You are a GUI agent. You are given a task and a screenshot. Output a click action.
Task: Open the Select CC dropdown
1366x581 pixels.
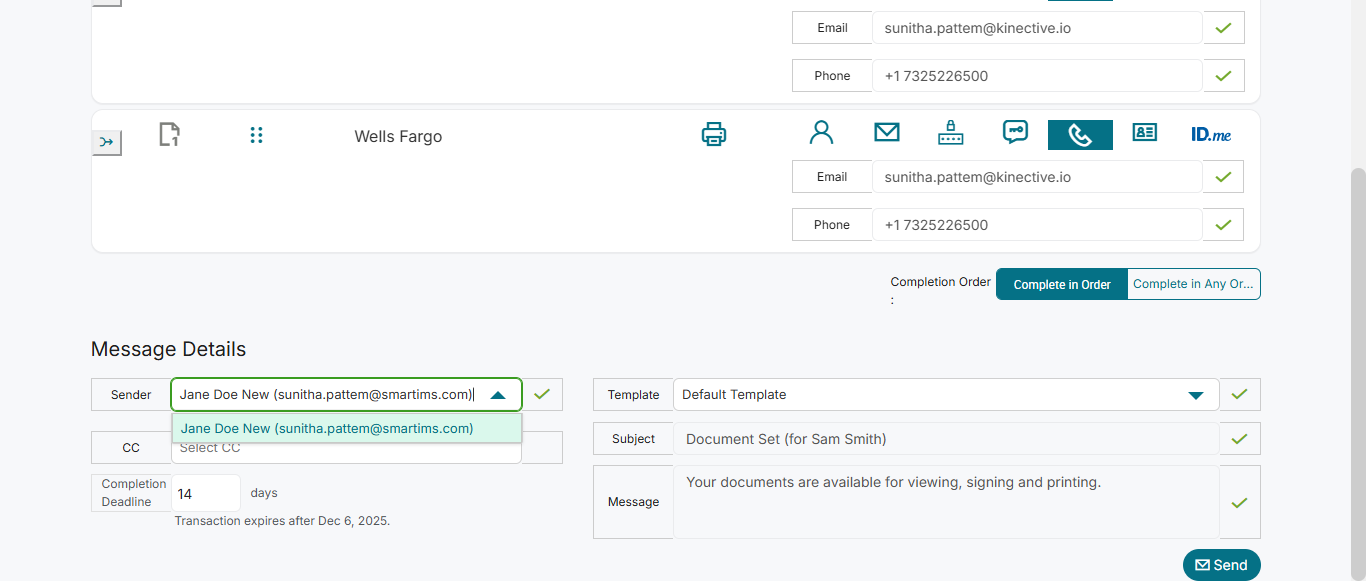346,448
